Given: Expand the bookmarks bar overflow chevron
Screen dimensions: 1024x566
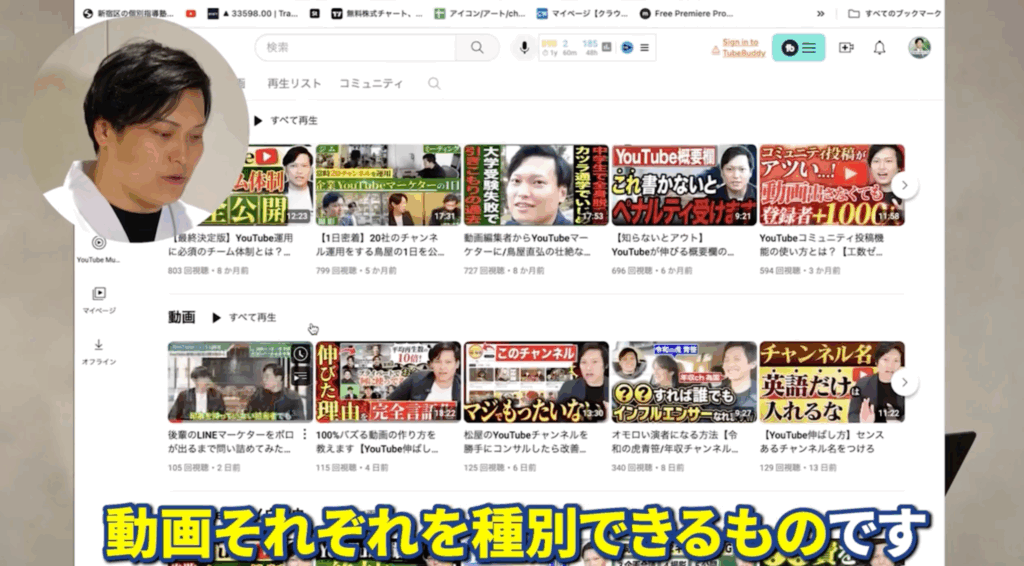Looking at the screenshot, I should click(x=821, y=14).
